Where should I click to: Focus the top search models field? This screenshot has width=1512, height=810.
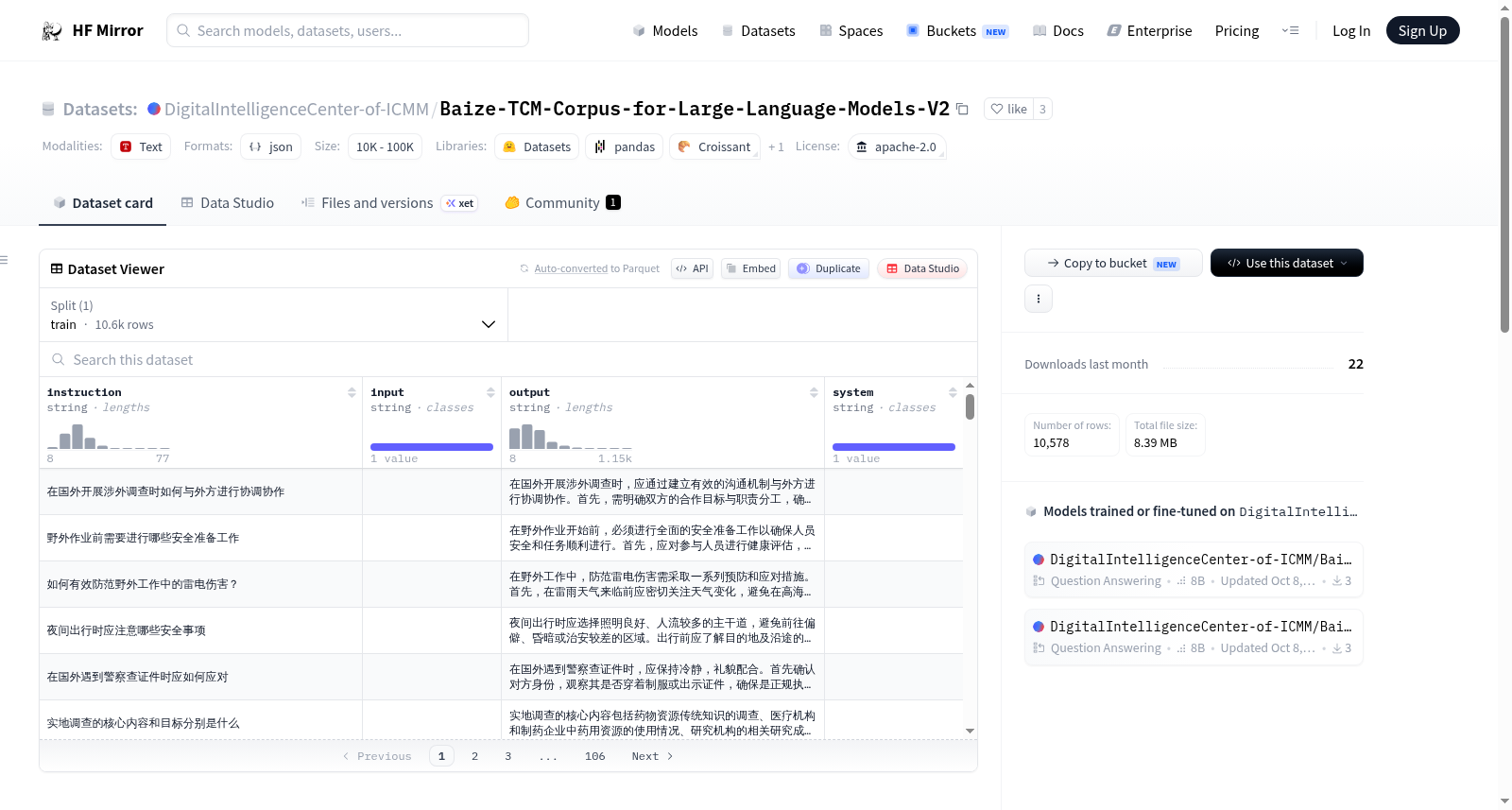(348, 30)
